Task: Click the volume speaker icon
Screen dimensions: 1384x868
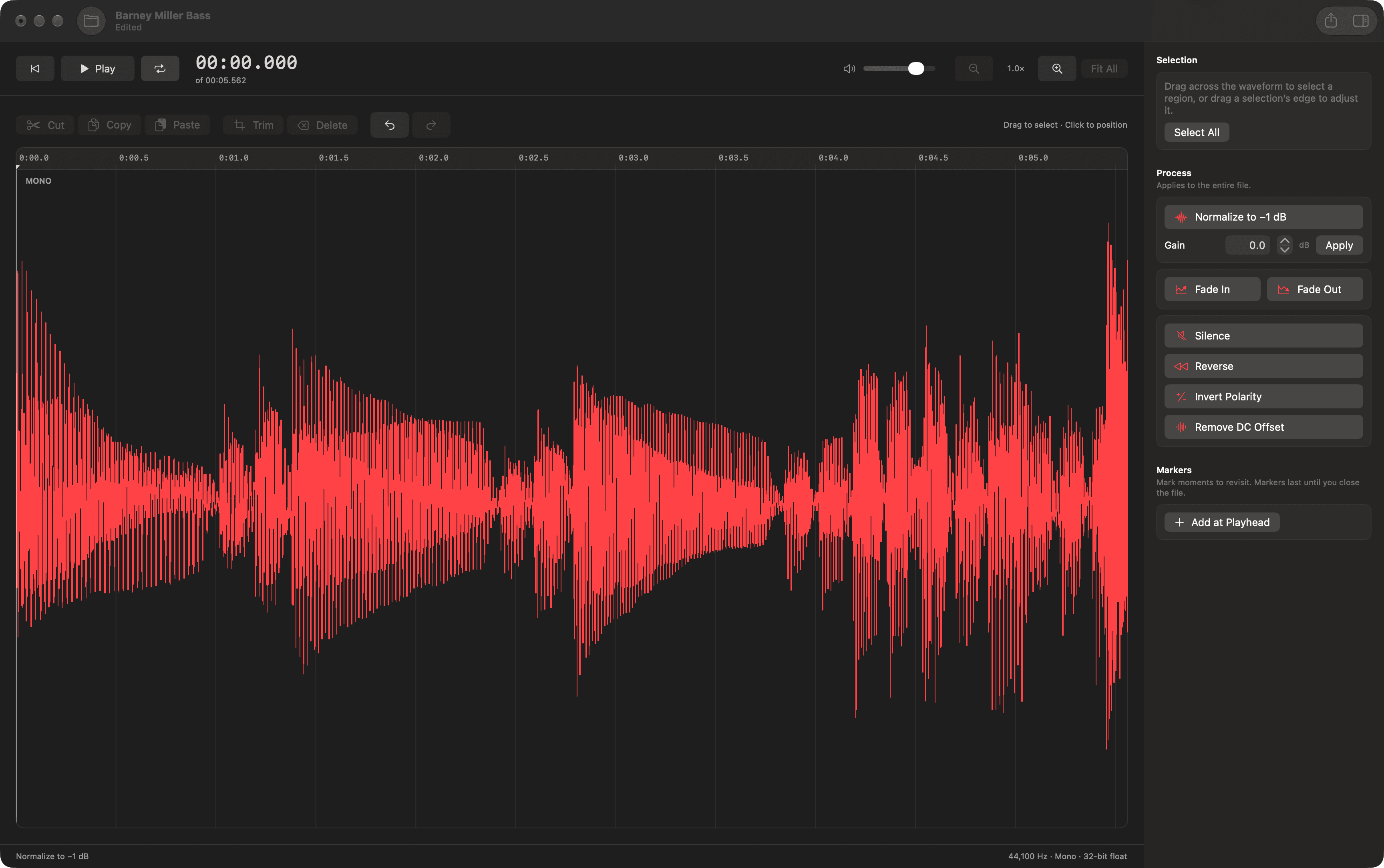Action: point(849,69)
